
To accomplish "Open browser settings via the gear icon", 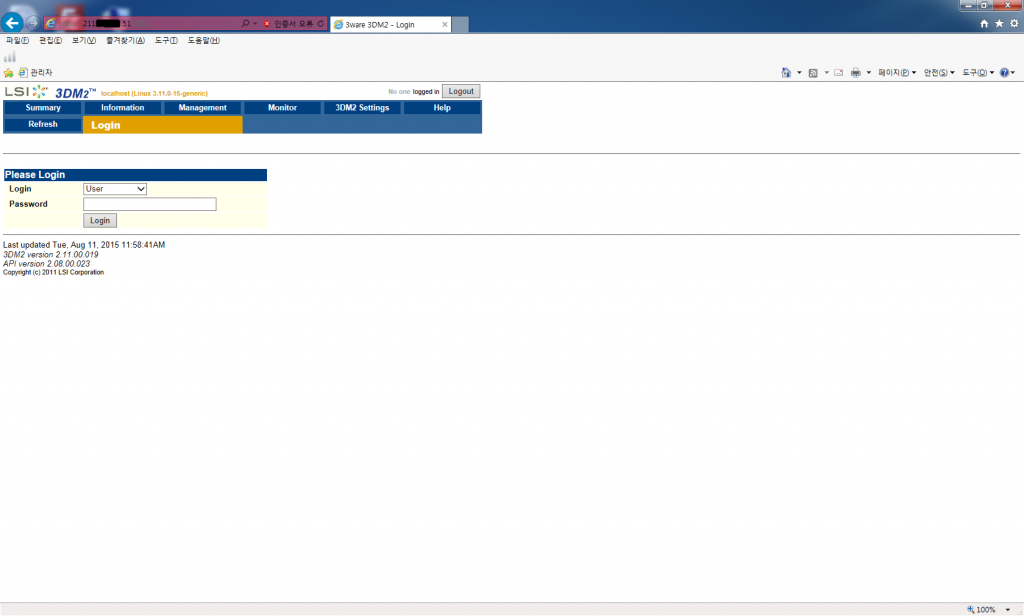I will (x=1013, y=23).
